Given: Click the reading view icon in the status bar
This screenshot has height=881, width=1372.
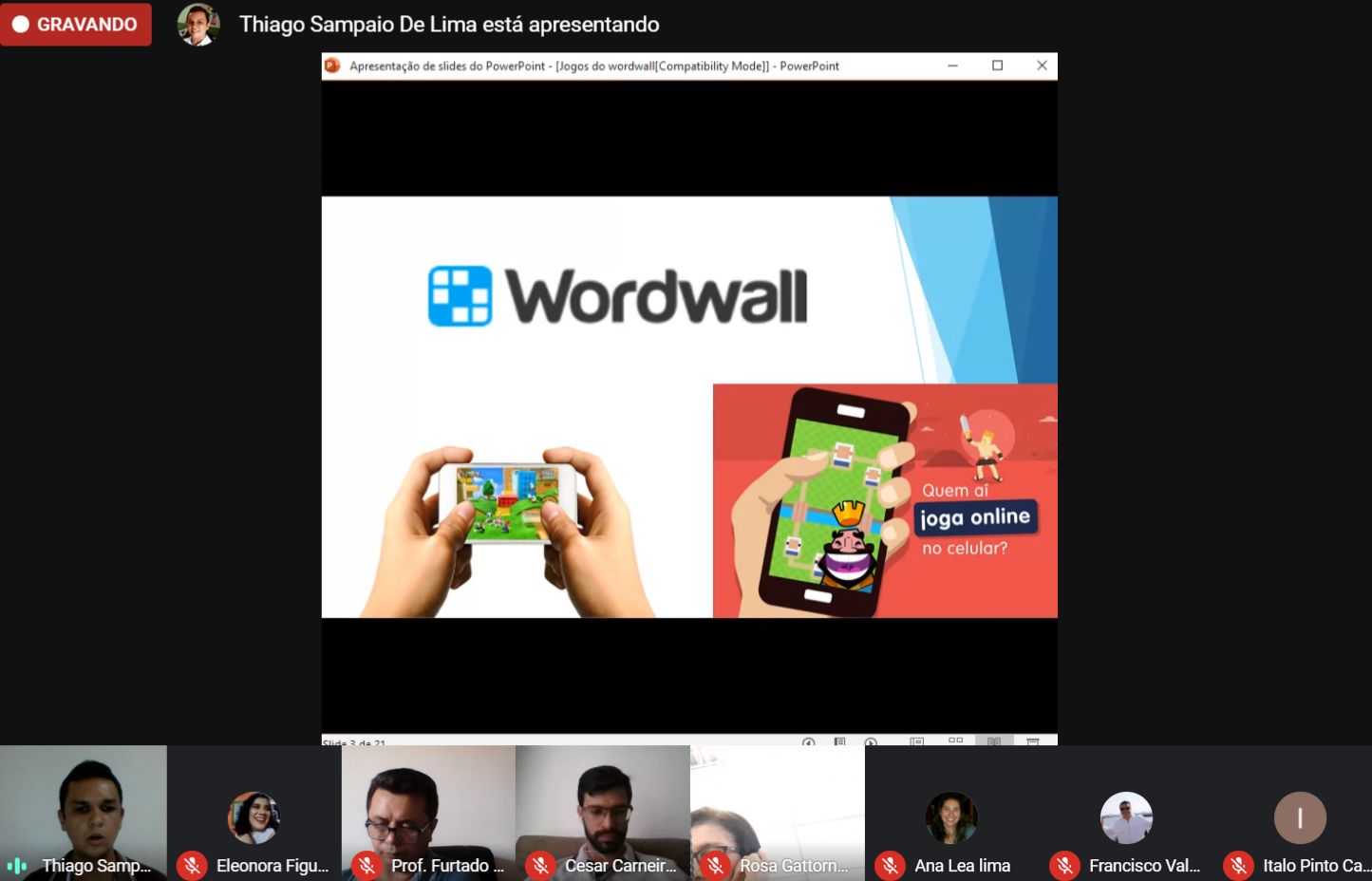Looking at the screenshot, I should point(994,740).
